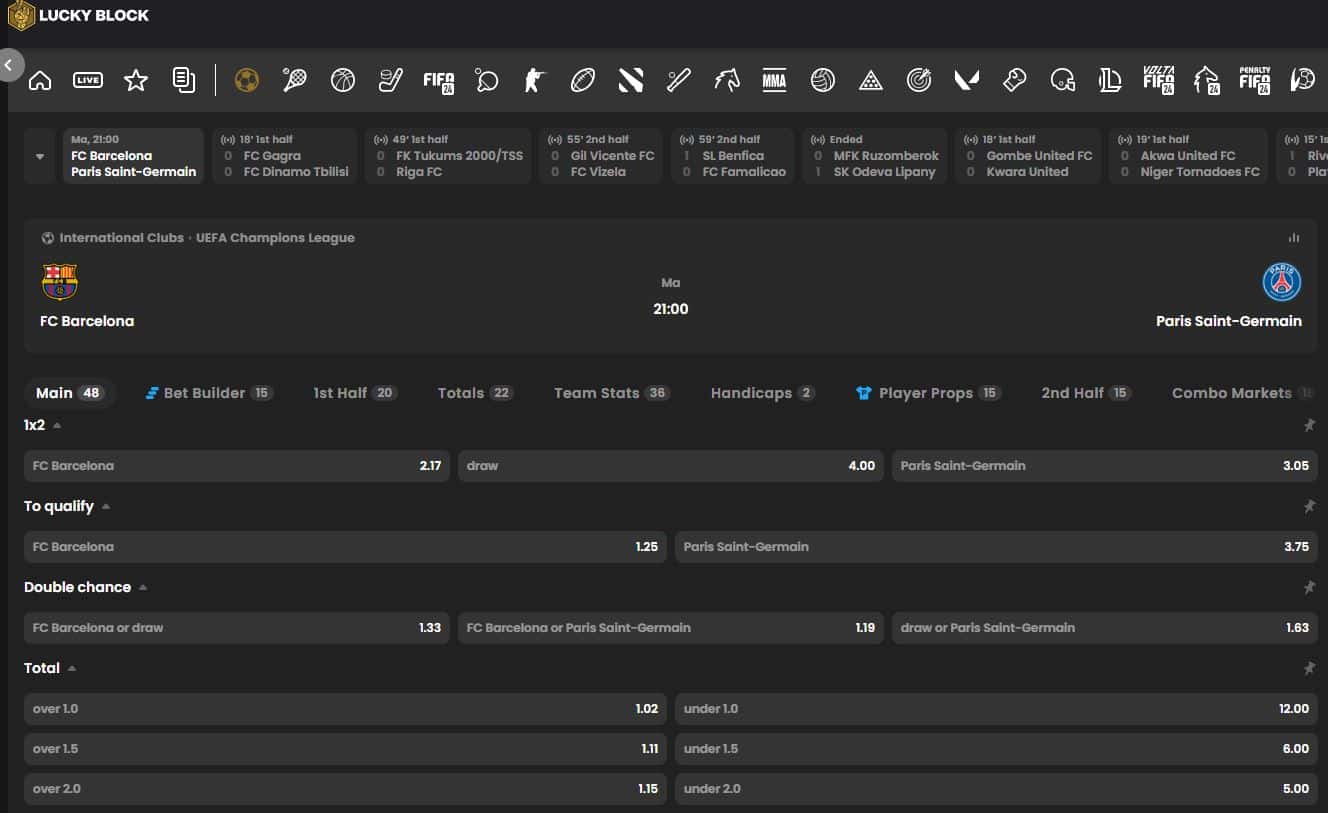Bet on draw at 4.00
This screenshot has height=813, width=1328.
click(x=671, y=466)
